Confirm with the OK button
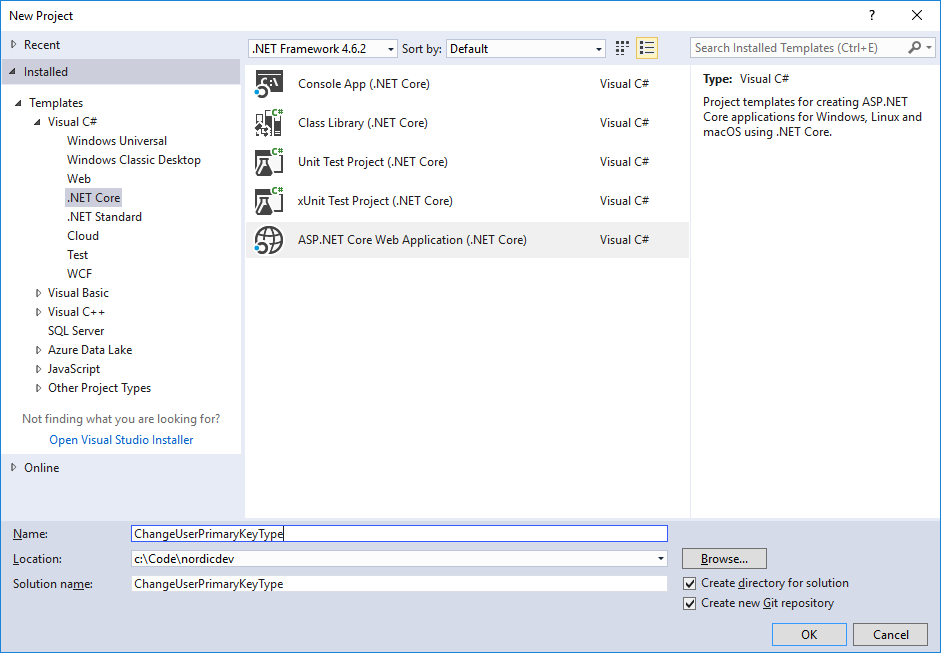Screen dimensions: 941x653 click(x=808, y=634)
